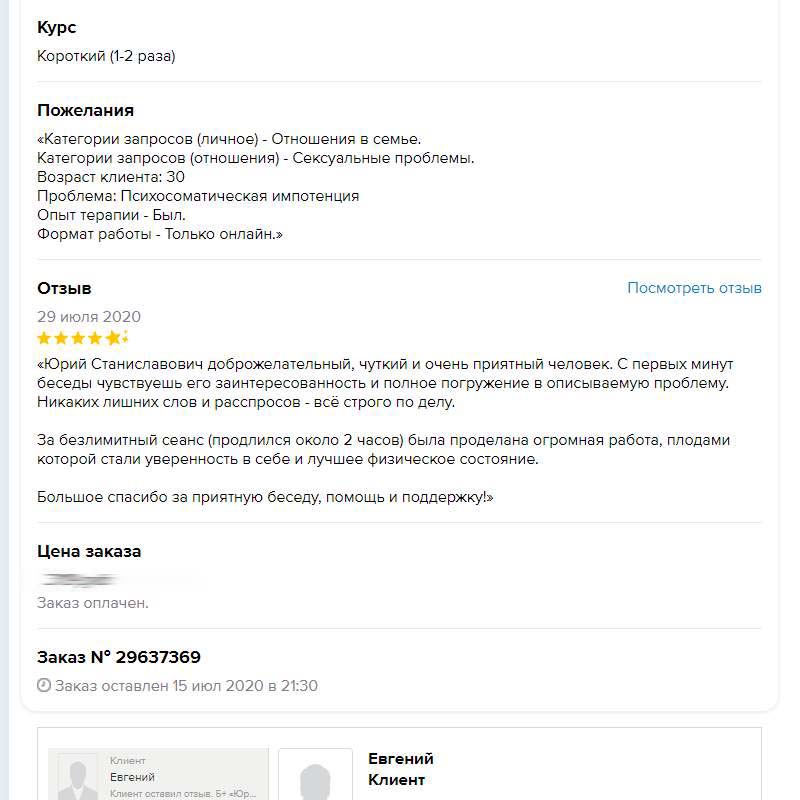Click the bold client name Евгений
Image resolution: width=800 pixels, height=800 pixels.
pos(400,759)
